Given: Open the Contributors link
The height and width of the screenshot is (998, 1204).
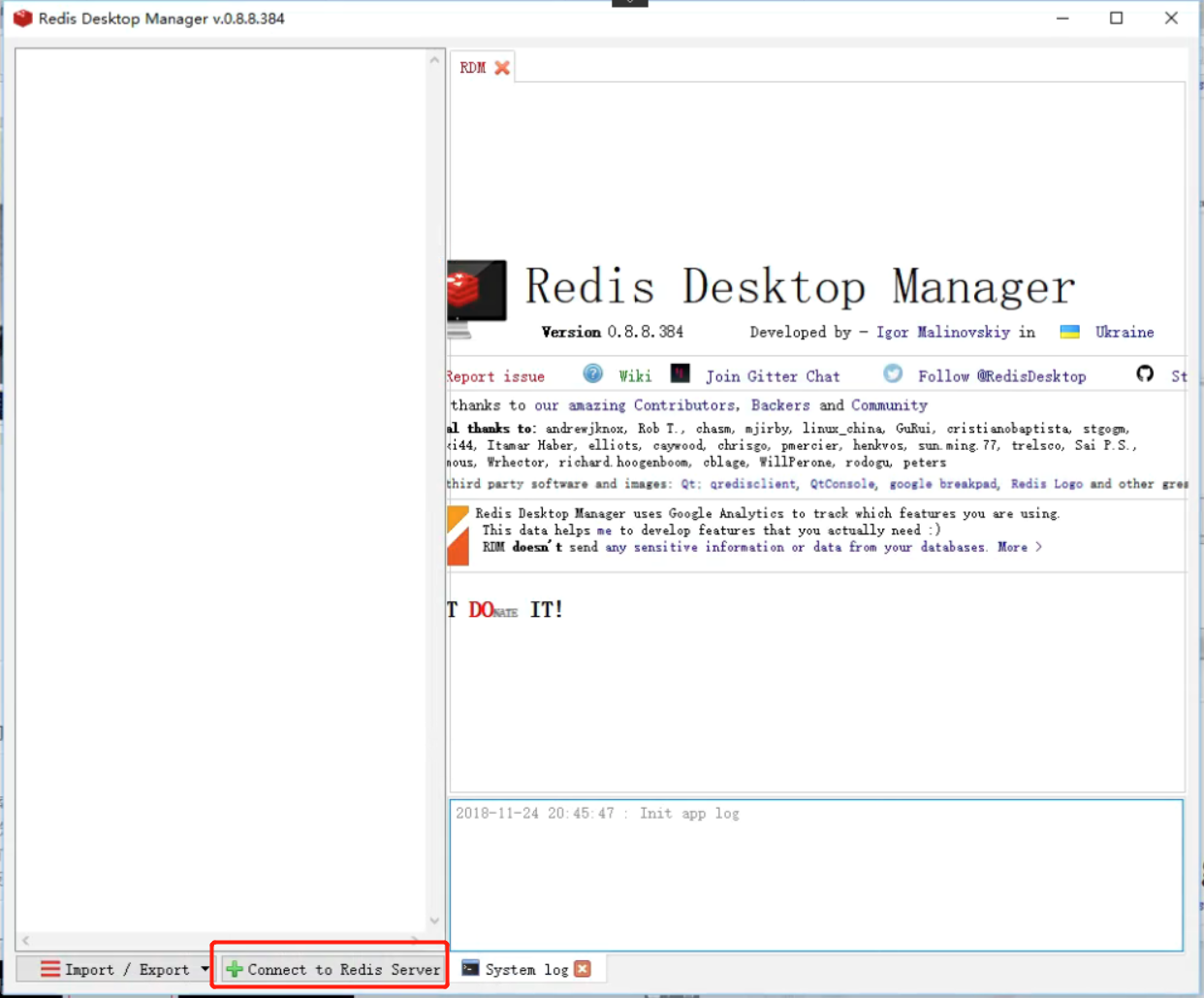Looking at the screenshot, I should point(684,405).
